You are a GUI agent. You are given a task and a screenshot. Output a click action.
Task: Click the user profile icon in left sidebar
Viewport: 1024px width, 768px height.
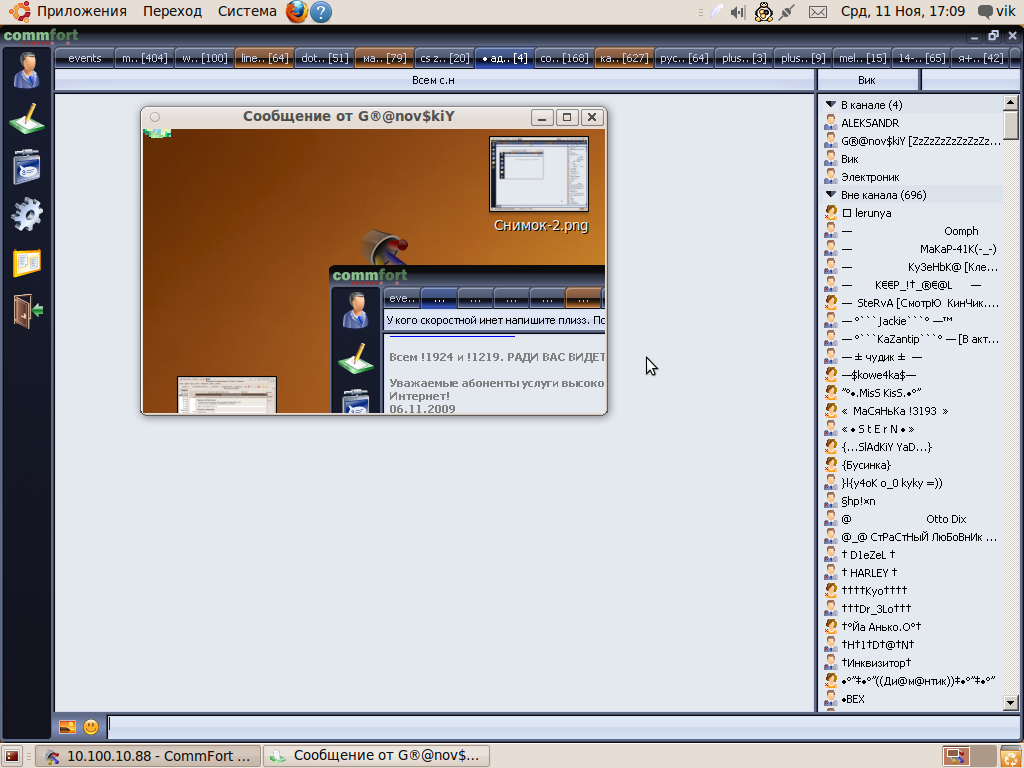click(x=26, y=71)
